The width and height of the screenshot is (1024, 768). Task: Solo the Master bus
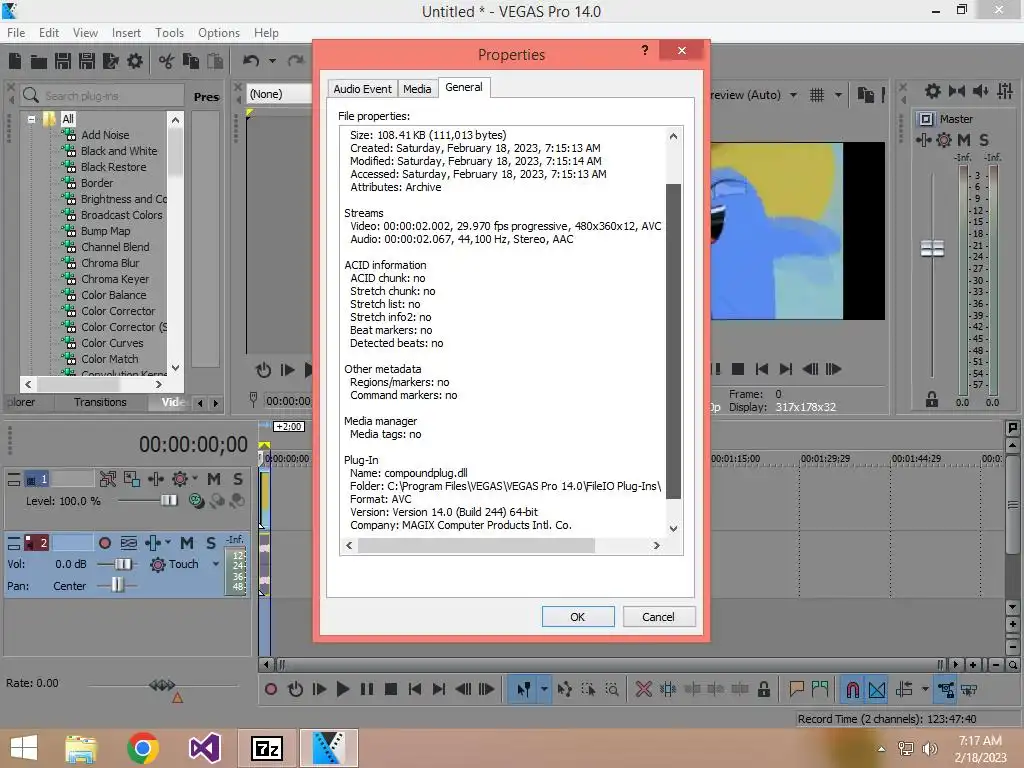pyautogui.click(x=984, y=140)
